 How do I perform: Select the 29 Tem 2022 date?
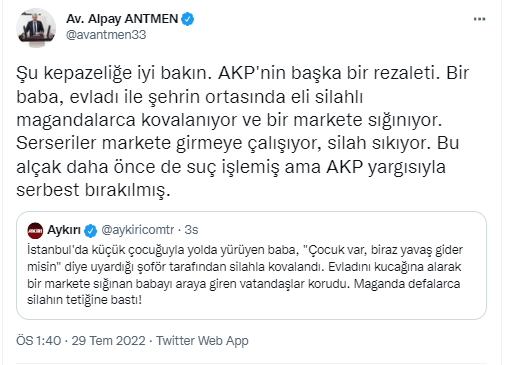coord(108,341)
